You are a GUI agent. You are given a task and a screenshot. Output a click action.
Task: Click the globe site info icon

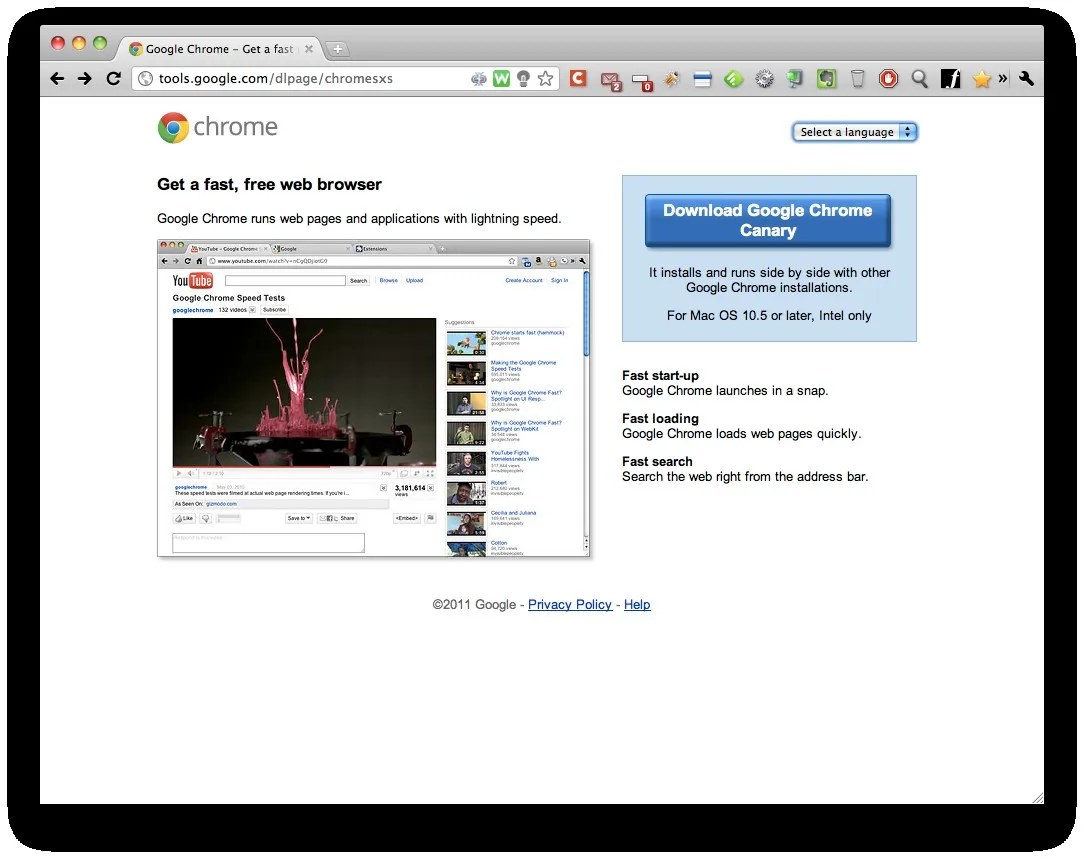[x=145, y=79]
